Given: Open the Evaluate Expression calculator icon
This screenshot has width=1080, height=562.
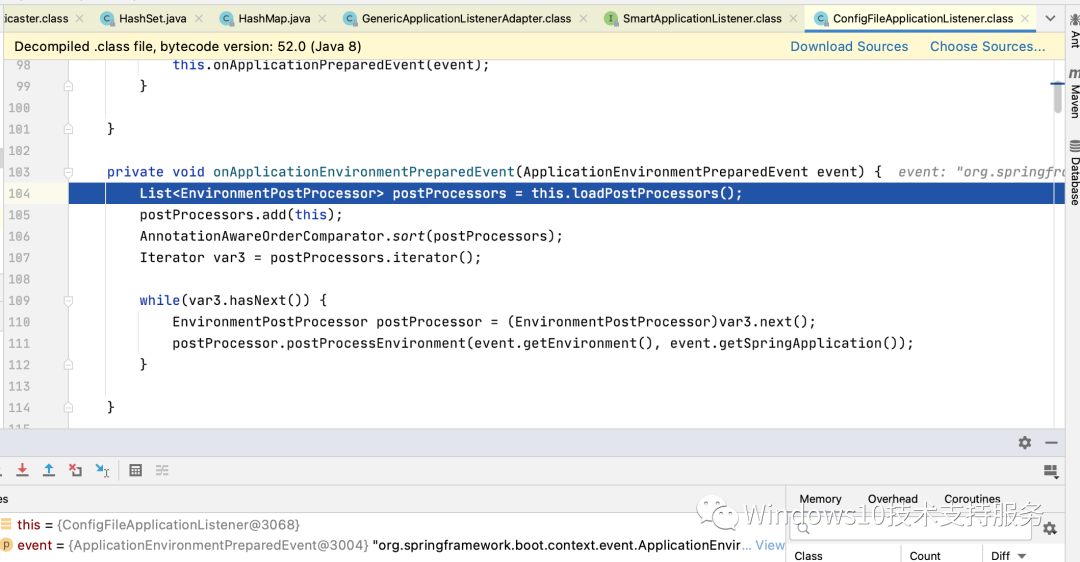Looking at the screenshot, I should pyautogui.click(x=136, y=470).
